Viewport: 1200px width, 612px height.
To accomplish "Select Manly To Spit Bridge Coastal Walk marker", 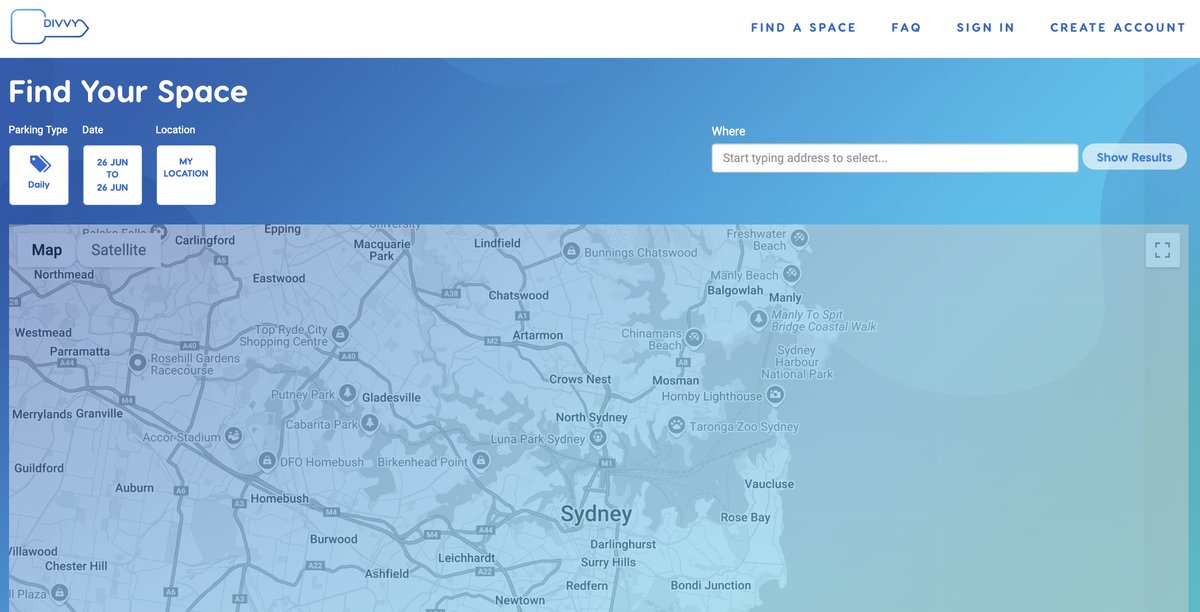I will [x=758, y=319].
